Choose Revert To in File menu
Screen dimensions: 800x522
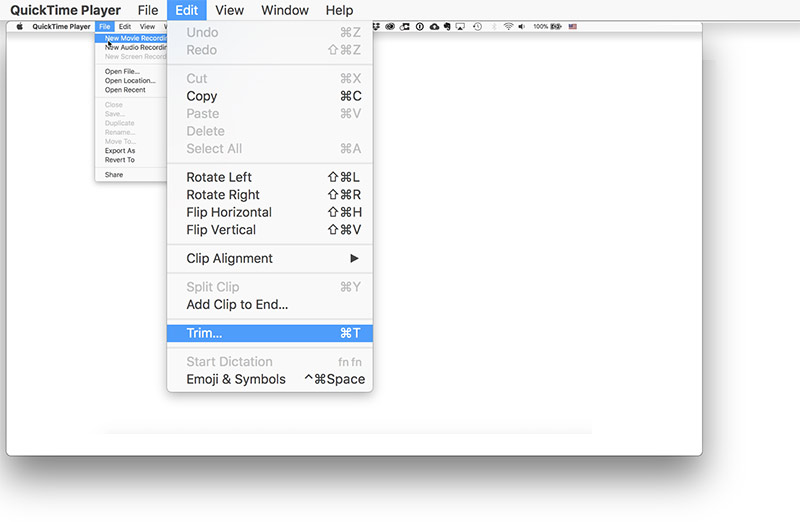pos(131,160)
